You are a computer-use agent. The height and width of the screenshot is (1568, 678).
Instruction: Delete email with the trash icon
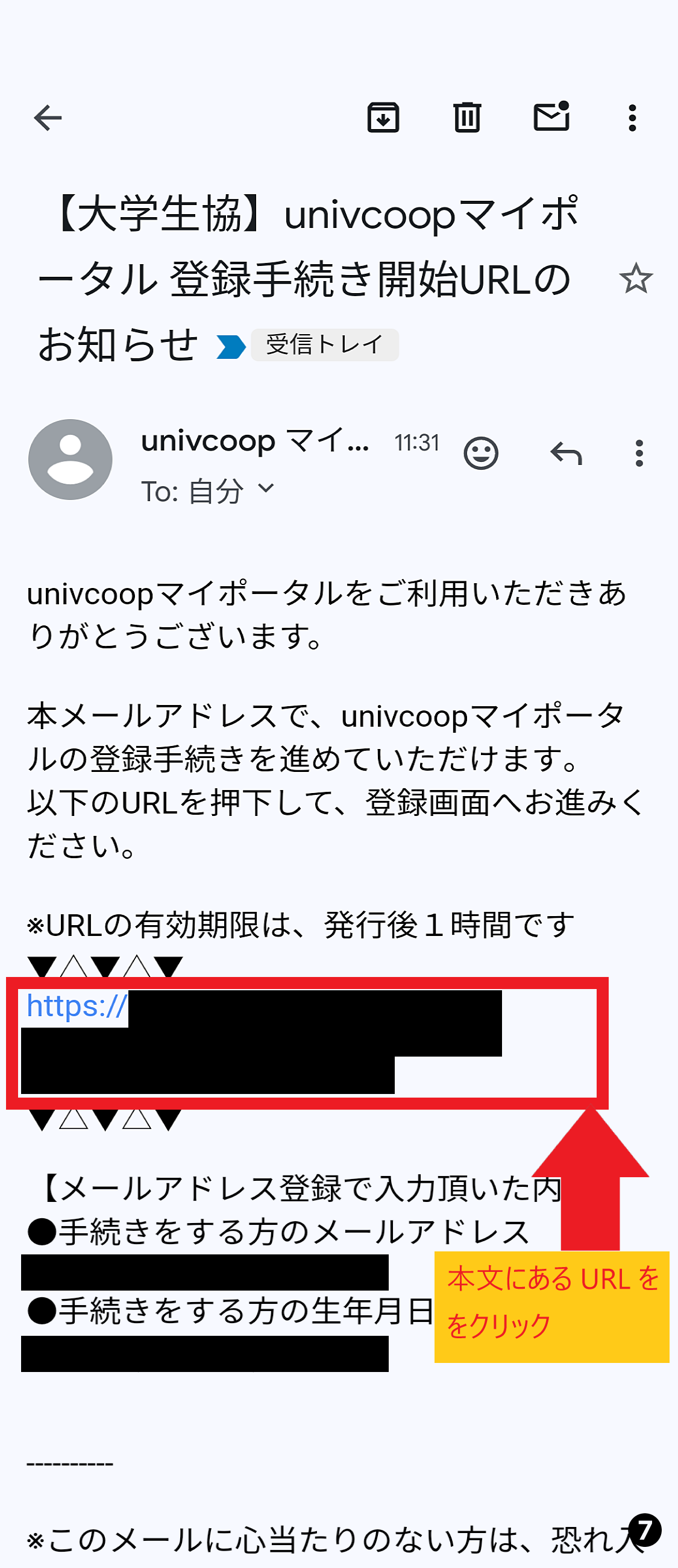pos(467,118)
